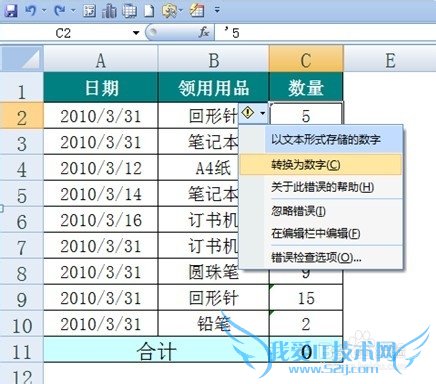Screen dimensions: 436x384
Task: Choose 在编辑栏中编辑(F) menu option
Action: (x=320, y=233)
